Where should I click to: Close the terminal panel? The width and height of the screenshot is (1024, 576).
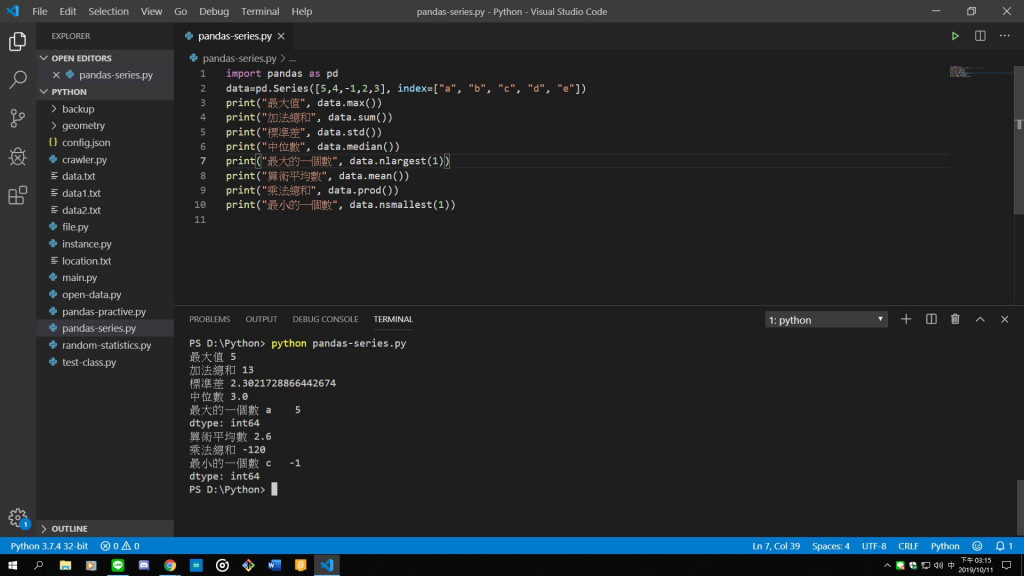pos(1004,319)
